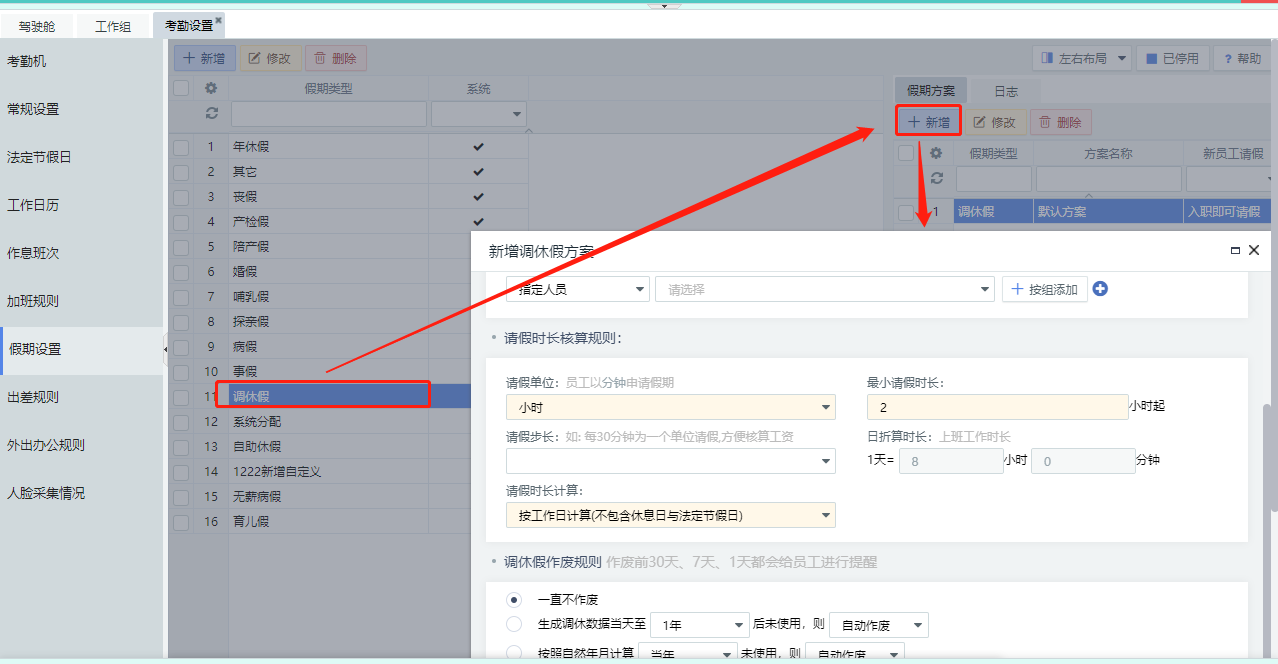Tick the checkbox for row 丧假
The height and width of the screenshot is (664, 1278).
click(x=181, y=196)
